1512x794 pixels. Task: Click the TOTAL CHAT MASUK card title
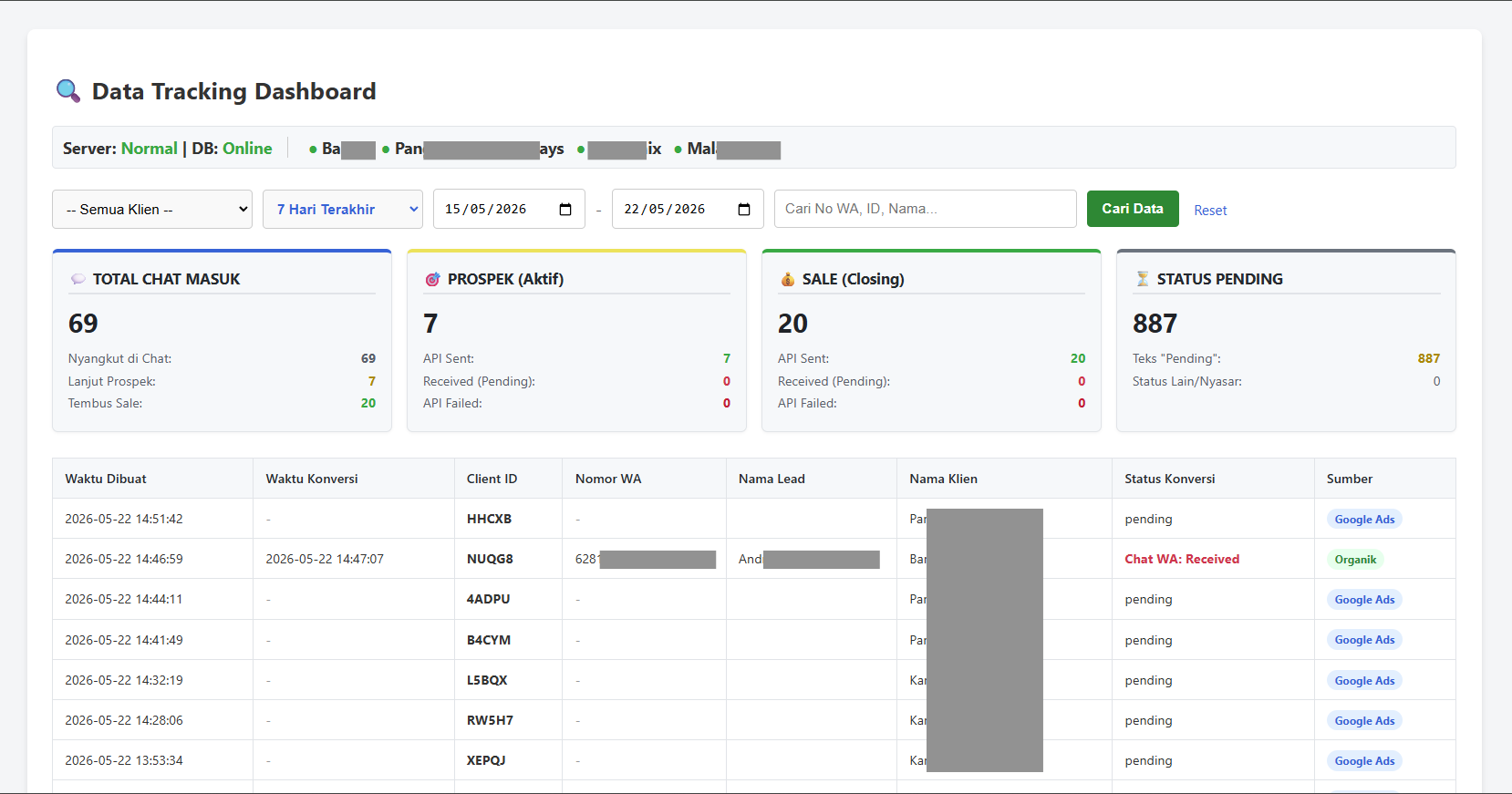tap(166, 279)
